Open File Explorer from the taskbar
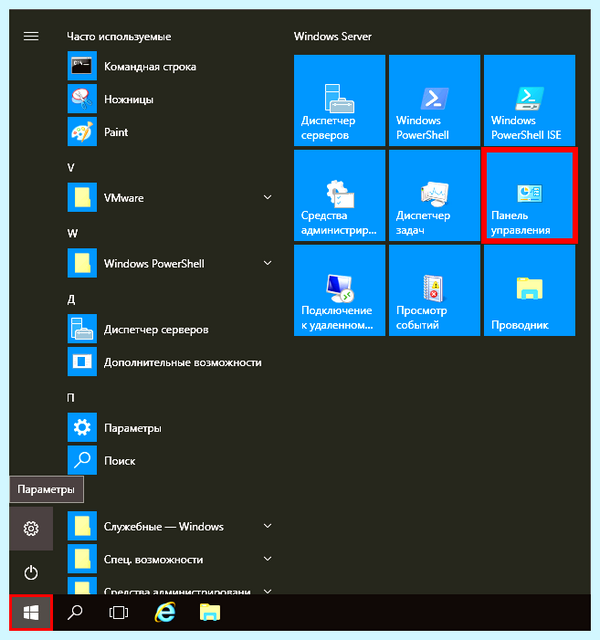The width and height of the screenshot is (600, 640). 210,612
